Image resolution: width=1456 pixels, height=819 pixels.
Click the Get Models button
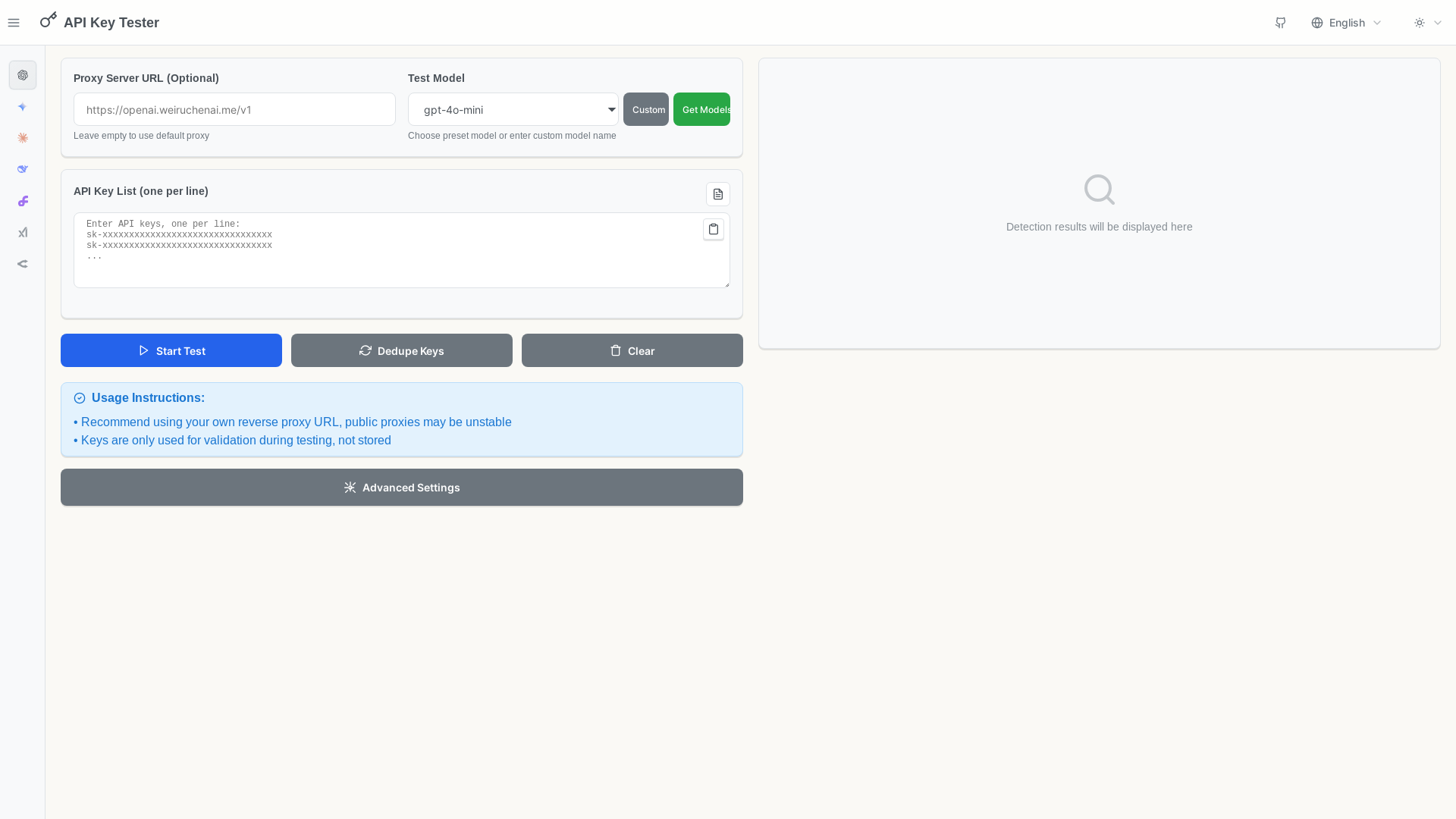click(x=701, y=109)
